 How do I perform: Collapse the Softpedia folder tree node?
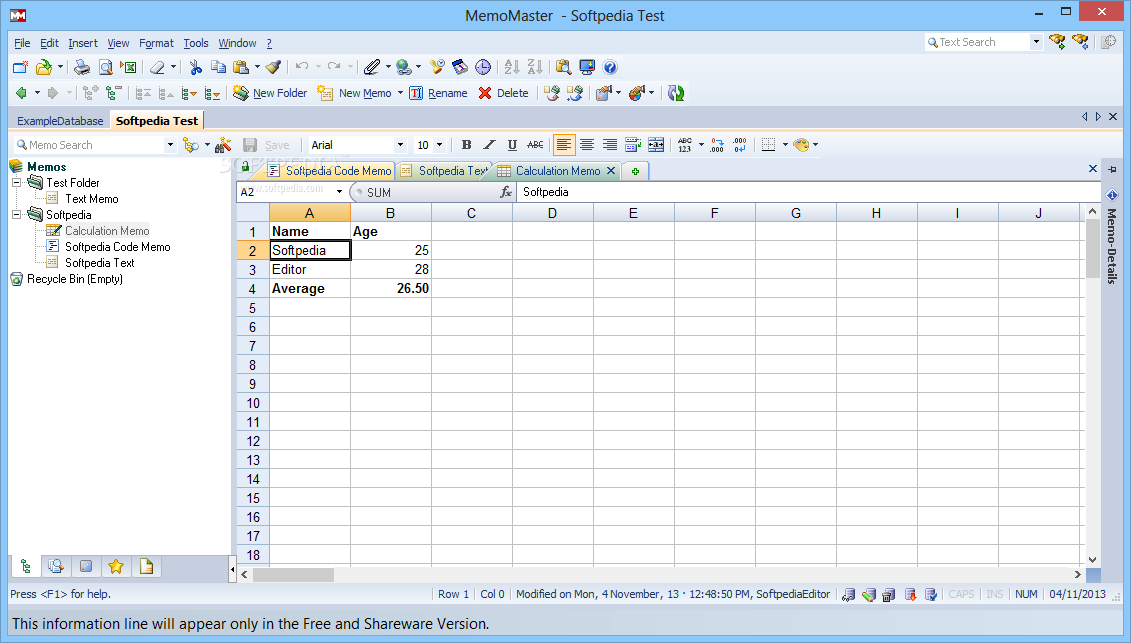17,214
